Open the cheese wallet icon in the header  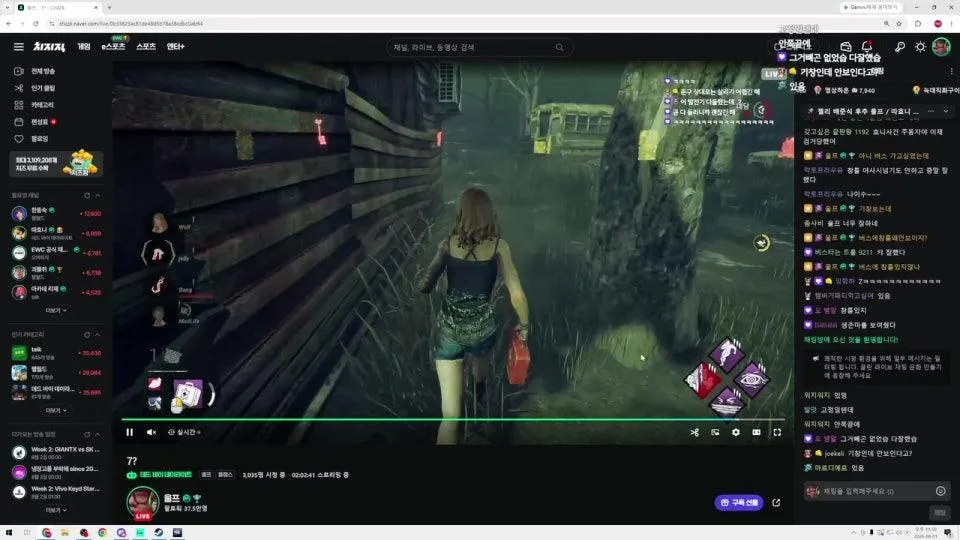pos(846,47)
